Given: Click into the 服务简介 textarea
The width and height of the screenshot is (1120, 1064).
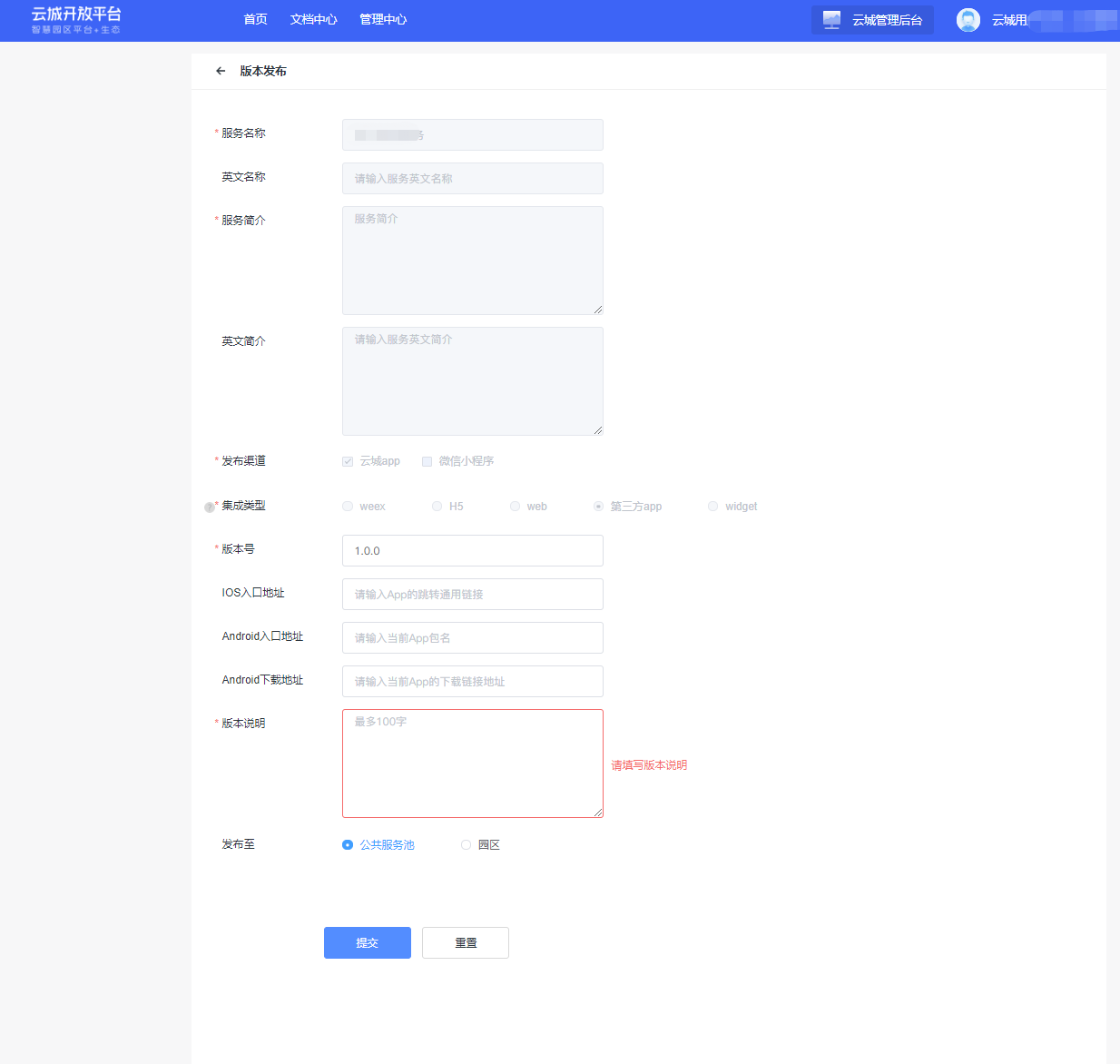Looking at the screenshot, I should tap(473, 261).
